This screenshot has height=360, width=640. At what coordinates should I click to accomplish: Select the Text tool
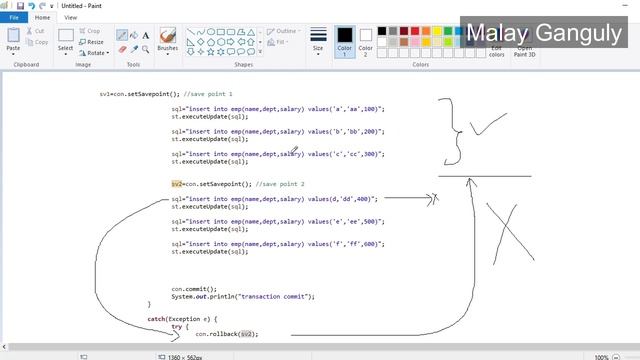coord(146,36)
